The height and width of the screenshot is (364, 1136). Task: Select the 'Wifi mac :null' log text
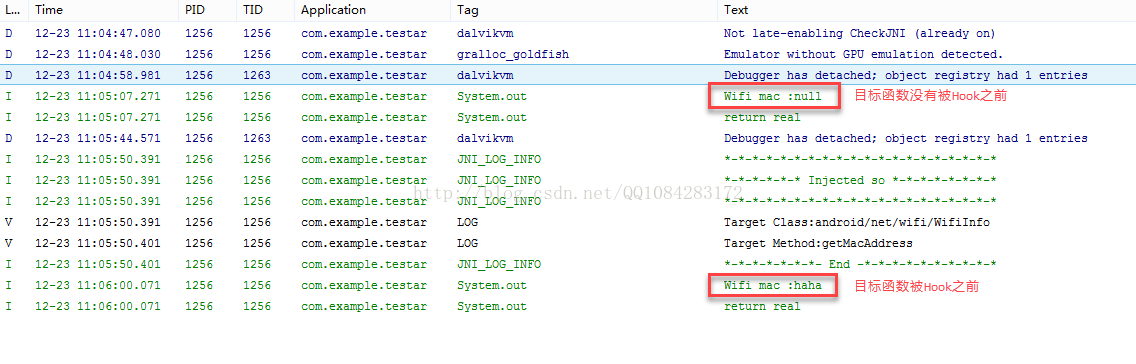tap(772, 96)
